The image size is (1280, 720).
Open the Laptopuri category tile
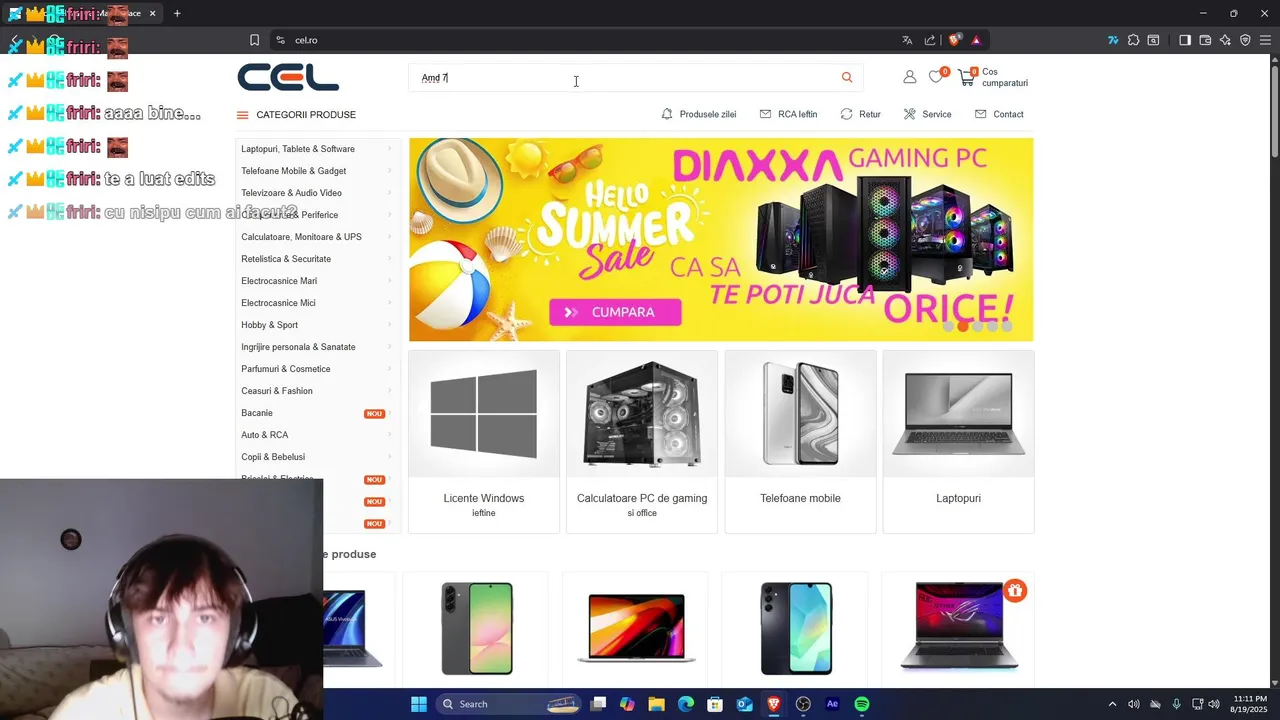click(958, 442)
